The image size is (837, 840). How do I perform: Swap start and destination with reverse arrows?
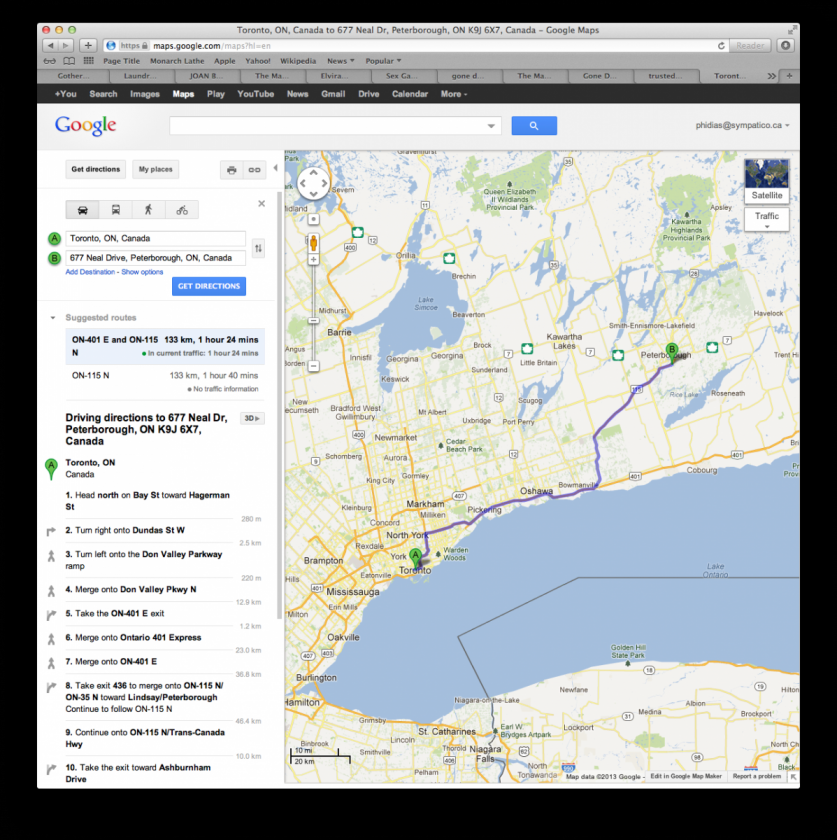[258, 249]
